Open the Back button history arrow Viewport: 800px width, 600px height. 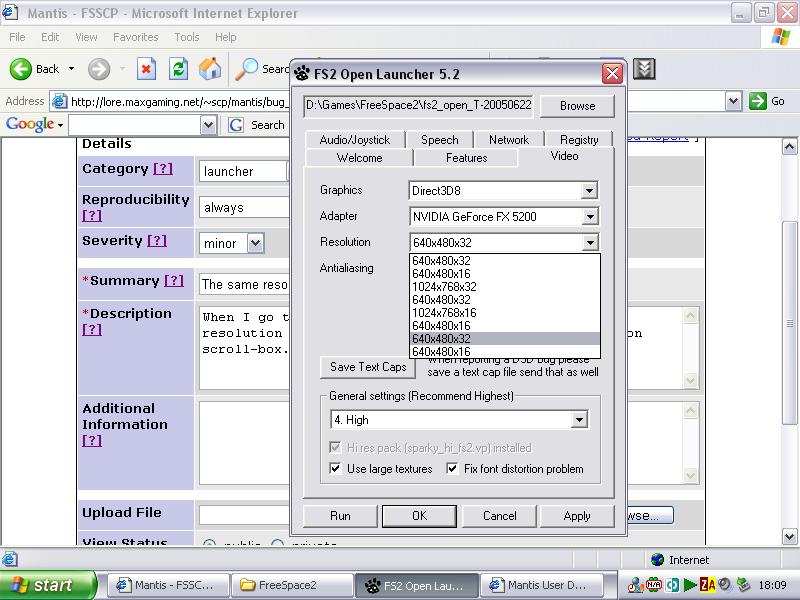[71, 69]
